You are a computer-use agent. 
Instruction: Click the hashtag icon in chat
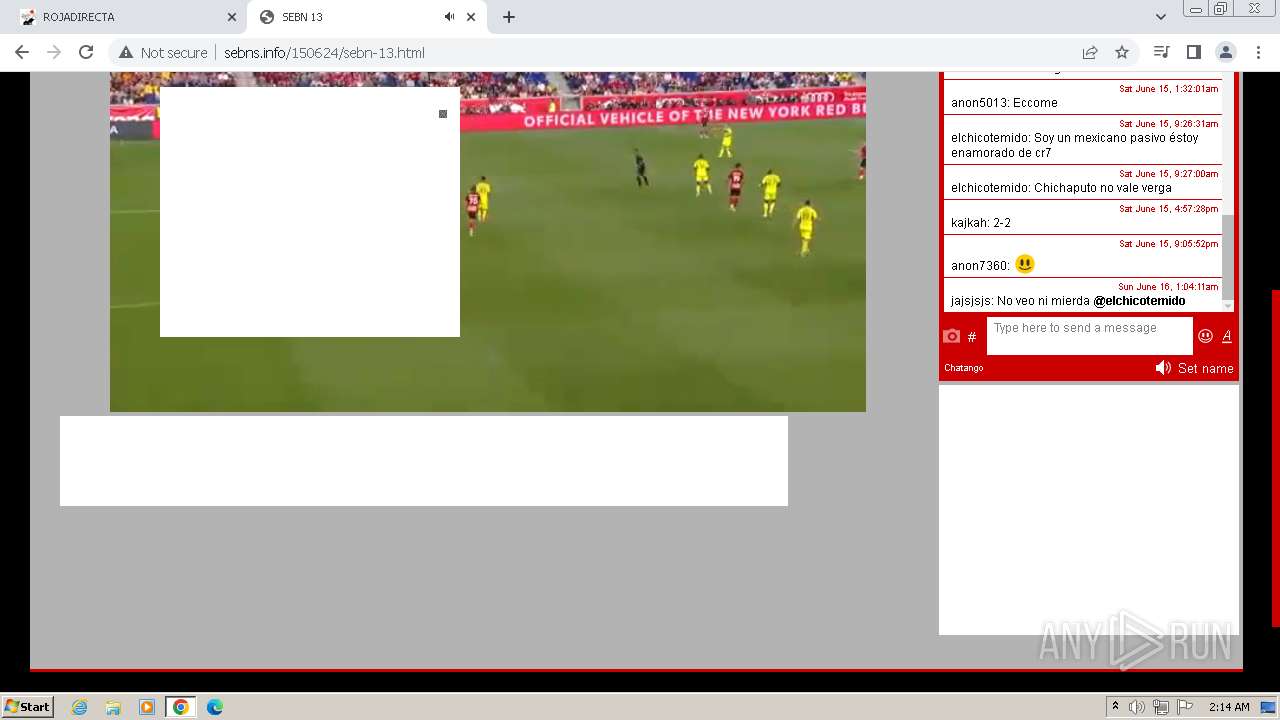point(972,337)
